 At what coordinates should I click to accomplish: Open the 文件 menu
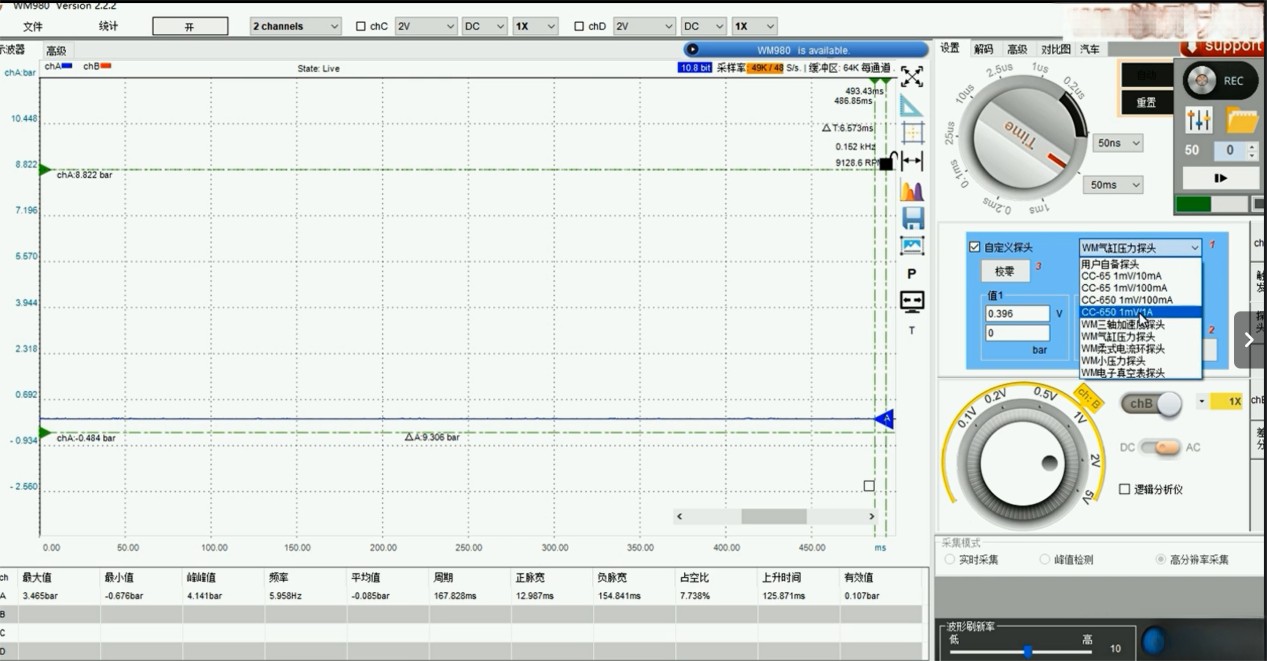tap(33, 27)
